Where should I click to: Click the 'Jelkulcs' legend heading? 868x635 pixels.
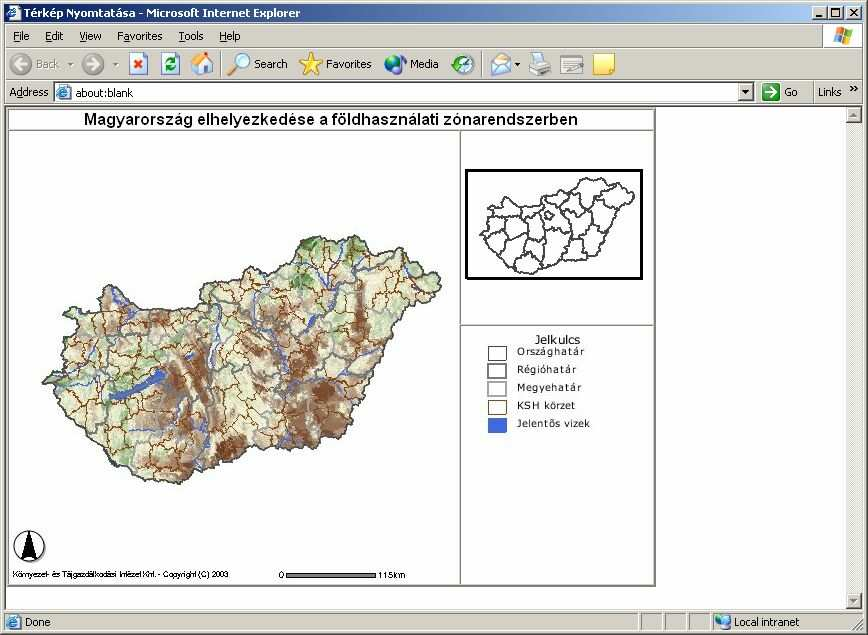point(557,339)
